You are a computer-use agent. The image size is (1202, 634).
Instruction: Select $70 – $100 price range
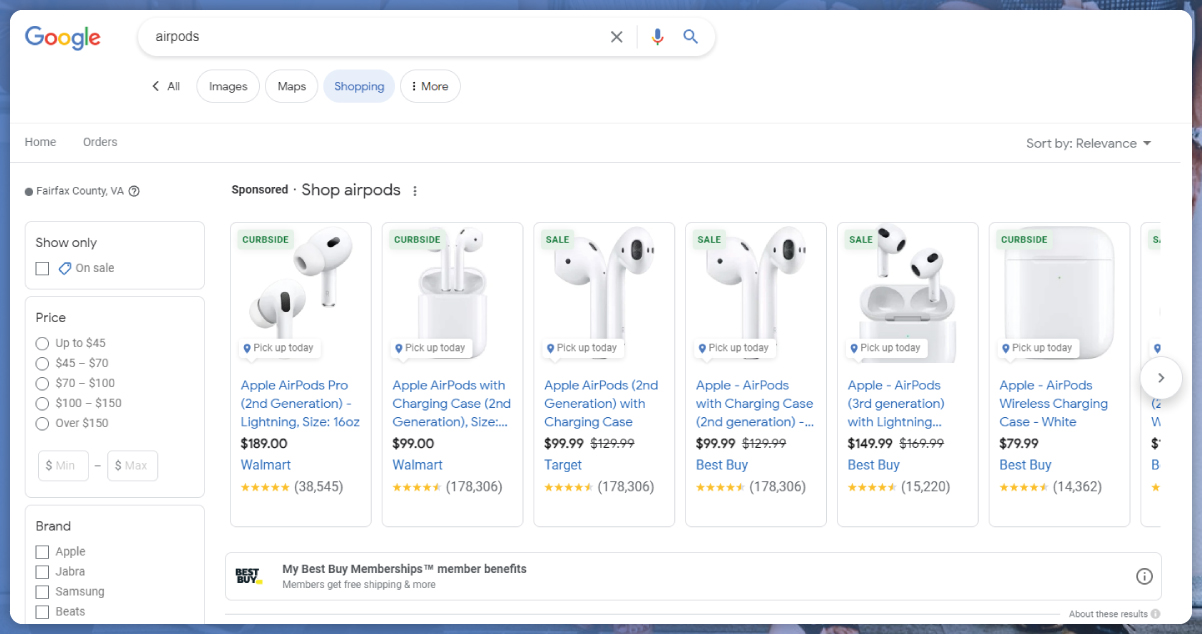(x=42, y=383)
